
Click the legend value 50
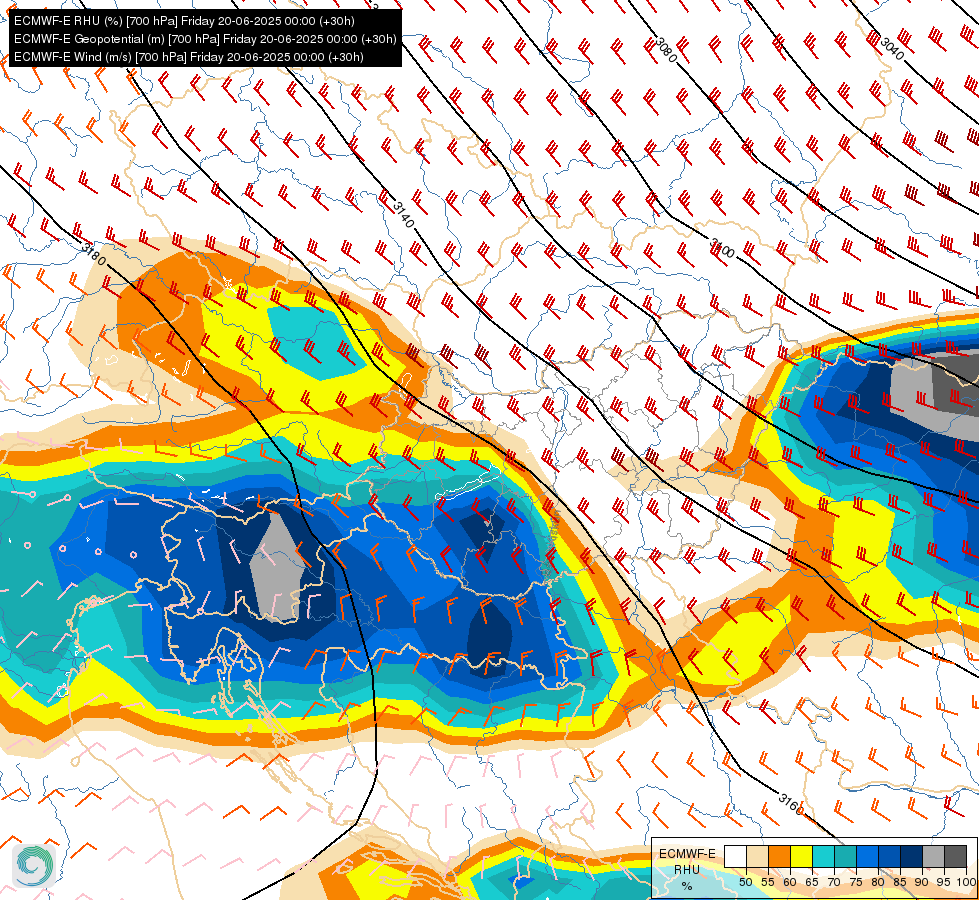pos(745,883)
